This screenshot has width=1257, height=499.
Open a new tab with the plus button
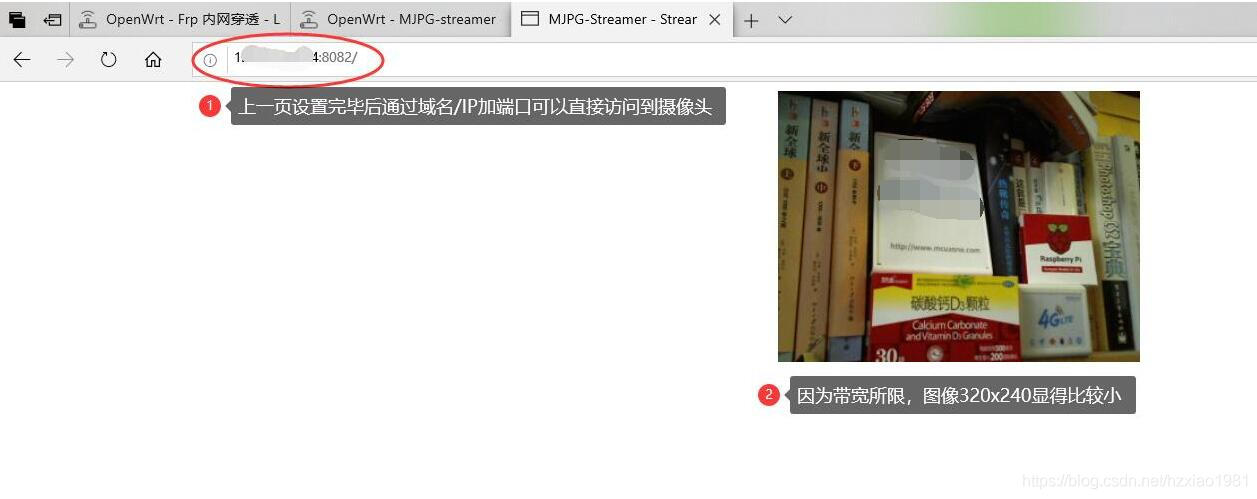coord(751,20)
